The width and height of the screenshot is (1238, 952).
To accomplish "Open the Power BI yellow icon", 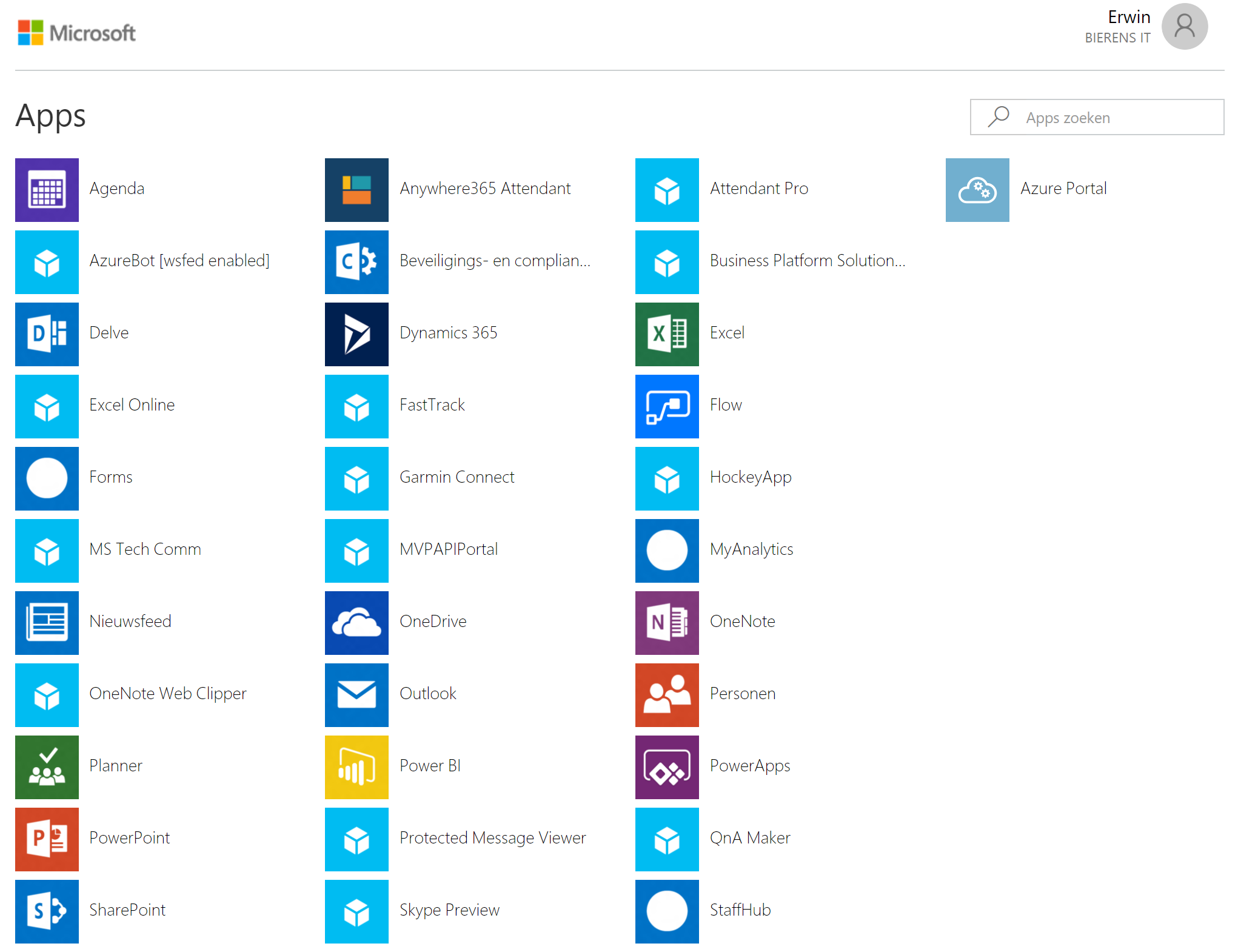I will [356, 767].
